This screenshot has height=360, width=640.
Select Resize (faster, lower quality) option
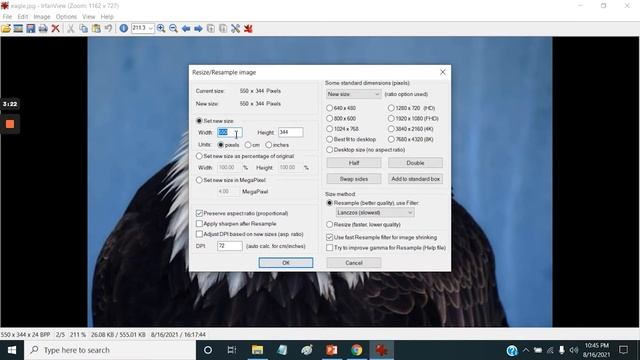tap(329, 224)
